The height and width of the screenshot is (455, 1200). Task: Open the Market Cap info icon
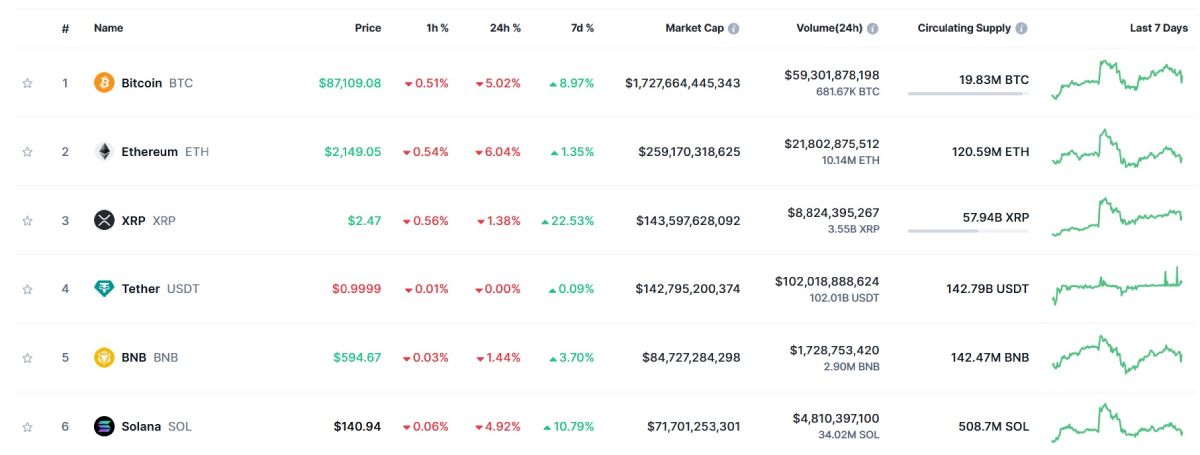(734, 29)
